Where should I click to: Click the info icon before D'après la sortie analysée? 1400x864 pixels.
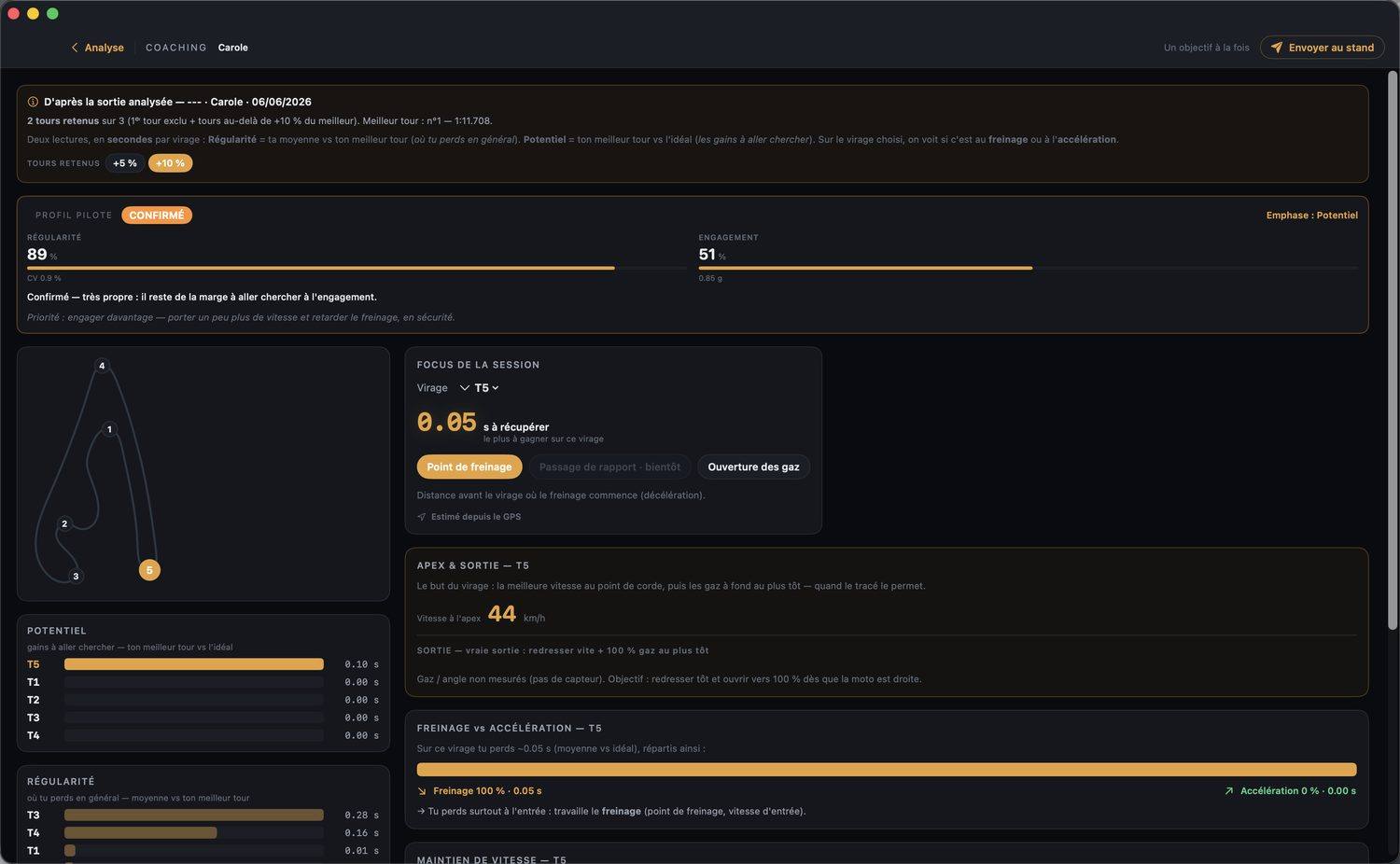33,102
